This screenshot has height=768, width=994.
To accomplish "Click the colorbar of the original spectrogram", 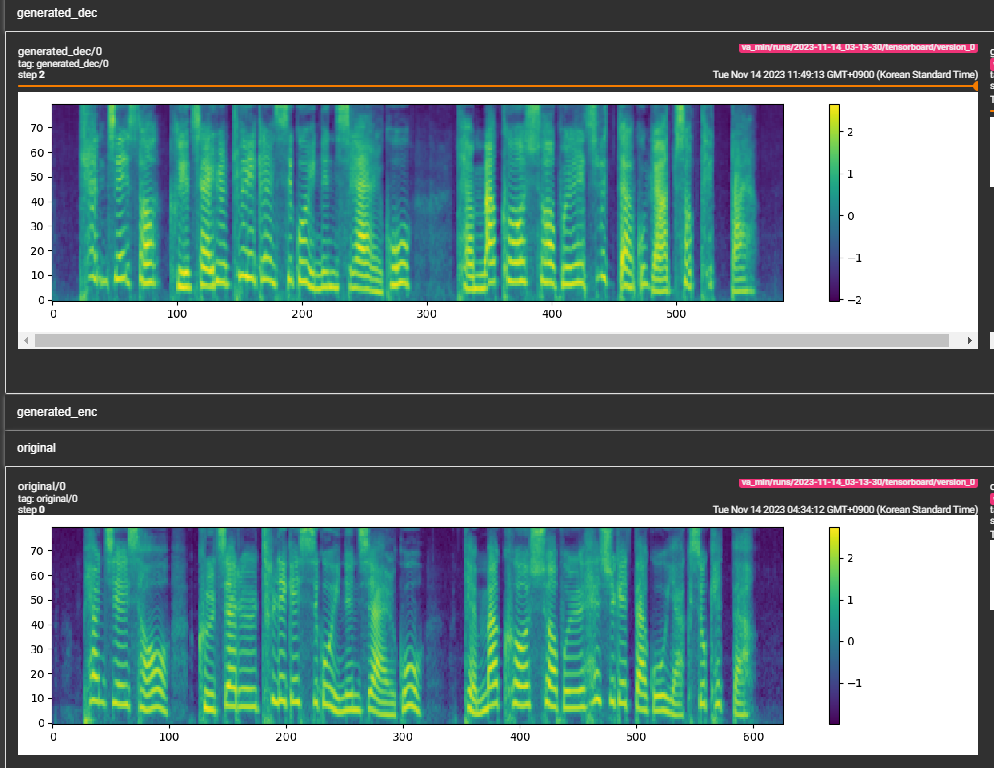I will pos(834,625).
